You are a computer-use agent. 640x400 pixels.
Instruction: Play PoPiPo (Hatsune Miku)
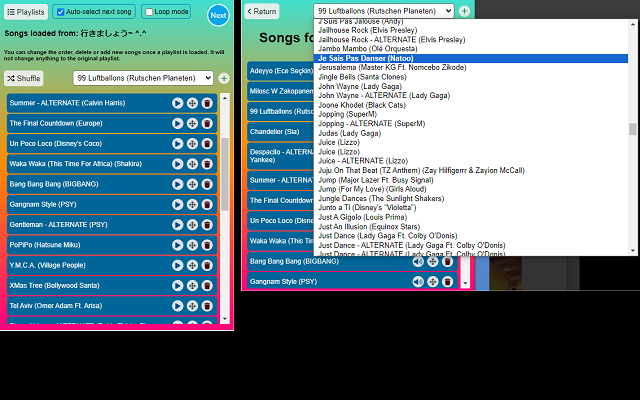[x=178, y=245]
